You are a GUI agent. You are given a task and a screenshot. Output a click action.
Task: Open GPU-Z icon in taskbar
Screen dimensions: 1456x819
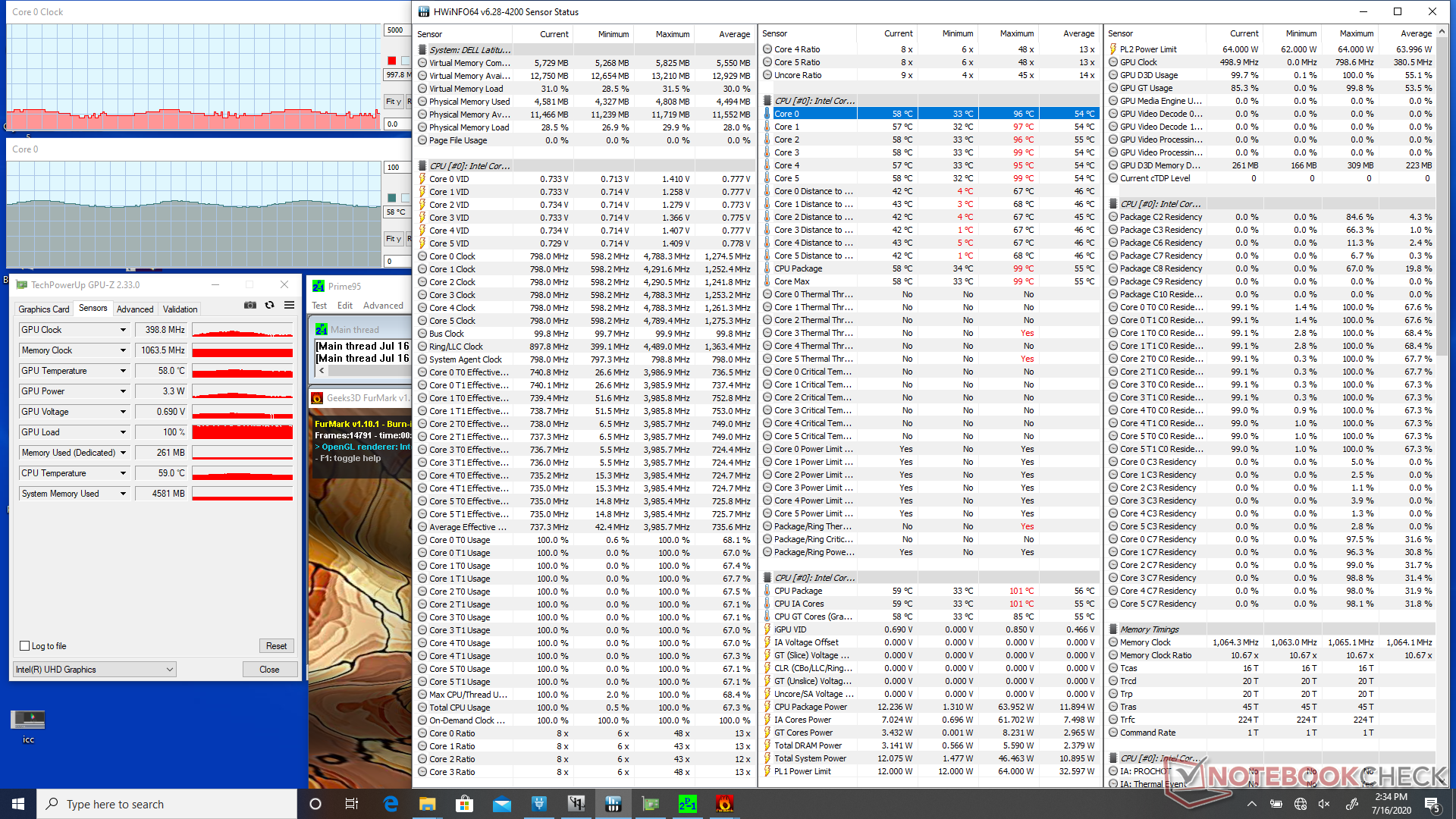tap(650, 804)
